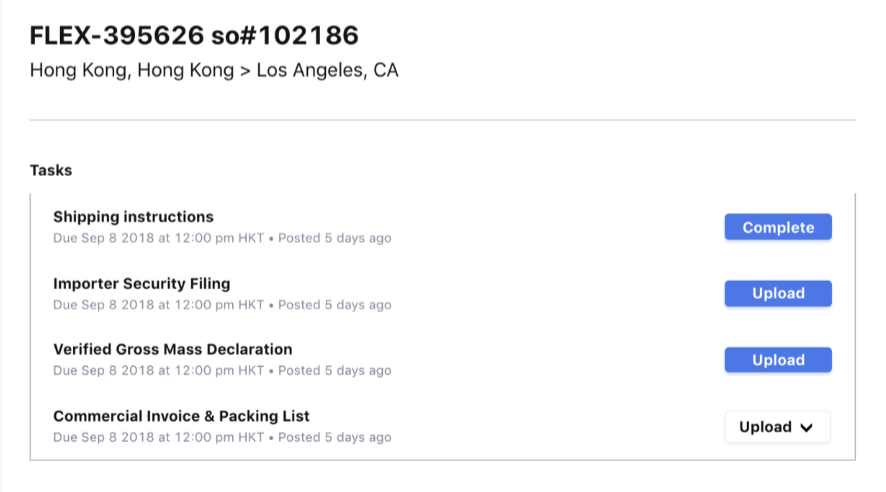
Task: Click the due date under Importer Security Filing
Action: (x=158, y=305)
